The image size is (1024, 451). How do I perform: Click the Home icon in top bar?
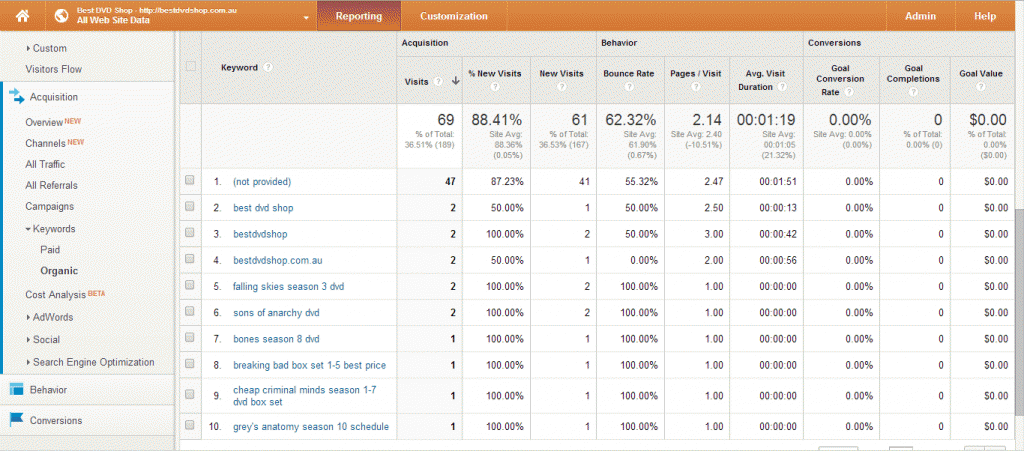pyautogui.click(x=22, y=16)
